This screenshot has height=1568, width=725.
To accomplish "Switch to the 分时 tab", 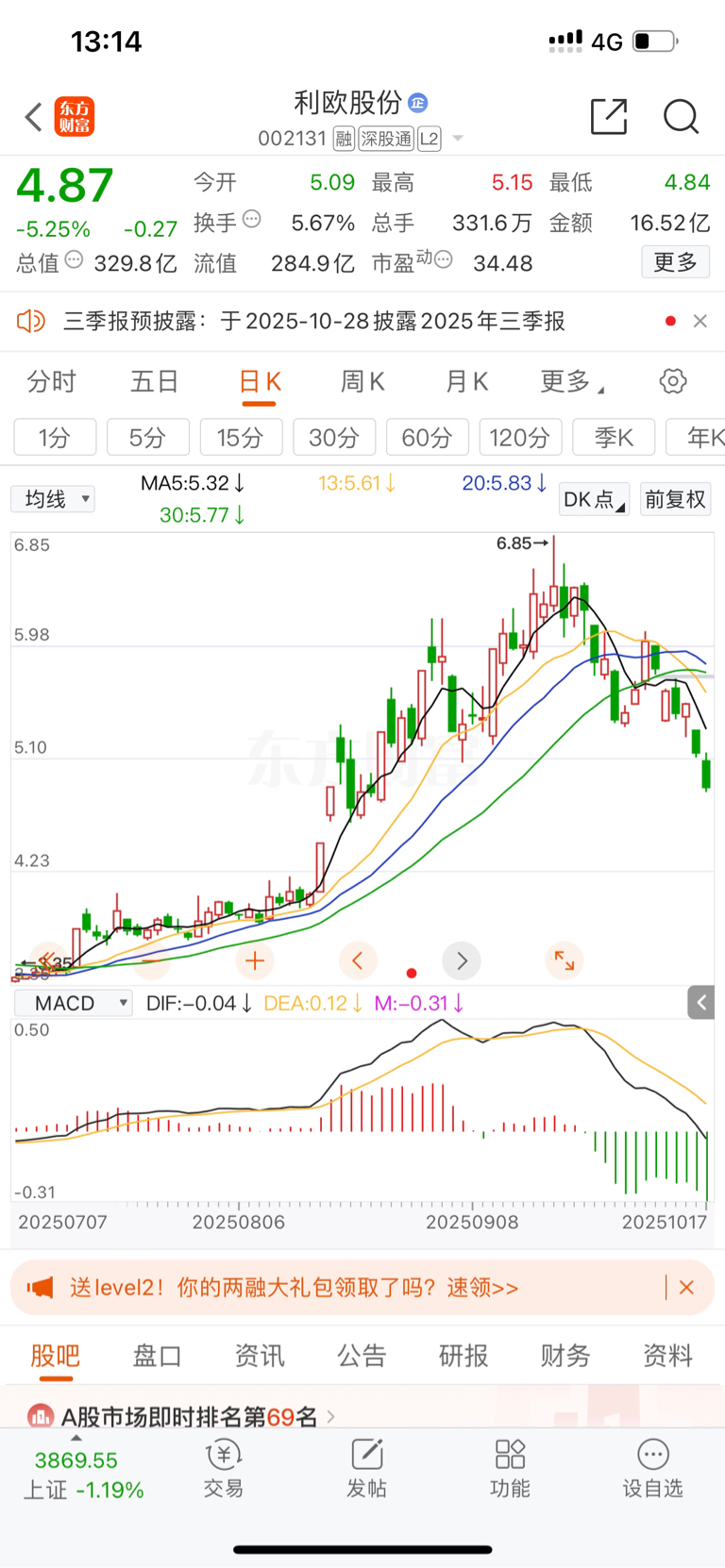I will coord(51,381).
